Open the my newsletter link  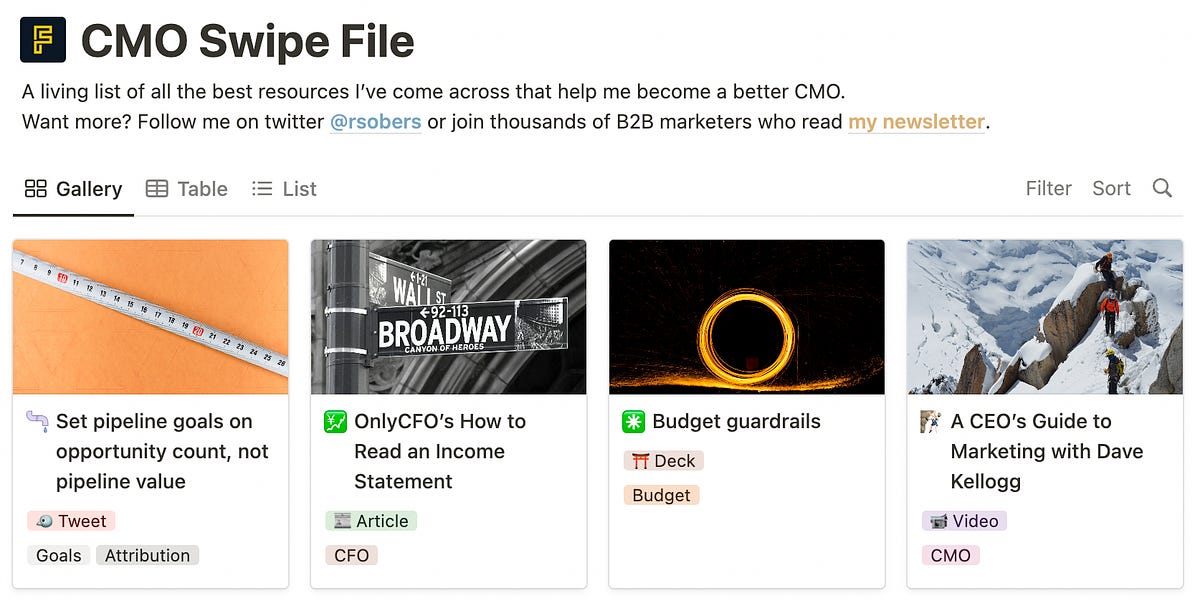pyautogui.click(x=915, y=121)
